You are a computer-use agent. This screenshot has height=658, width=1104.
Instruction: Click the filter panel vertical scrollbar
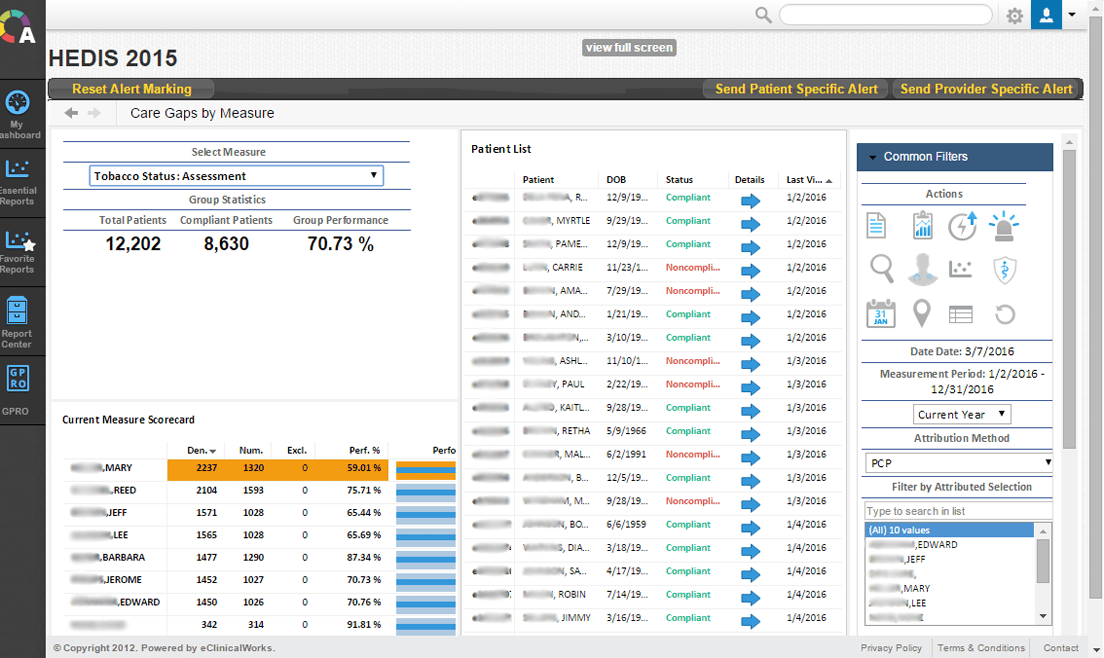click(1069, 299)
